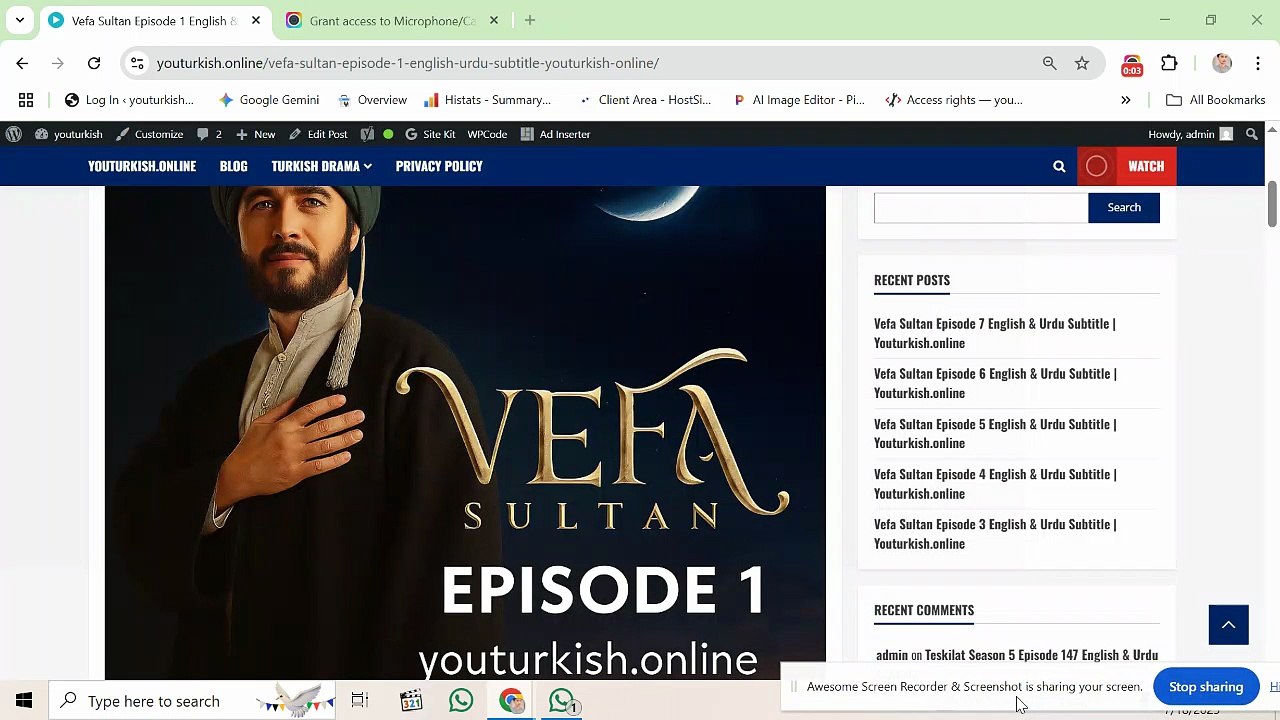Click the browser address bar URL
Viewport: 1280px width, 720px height.
408,63
